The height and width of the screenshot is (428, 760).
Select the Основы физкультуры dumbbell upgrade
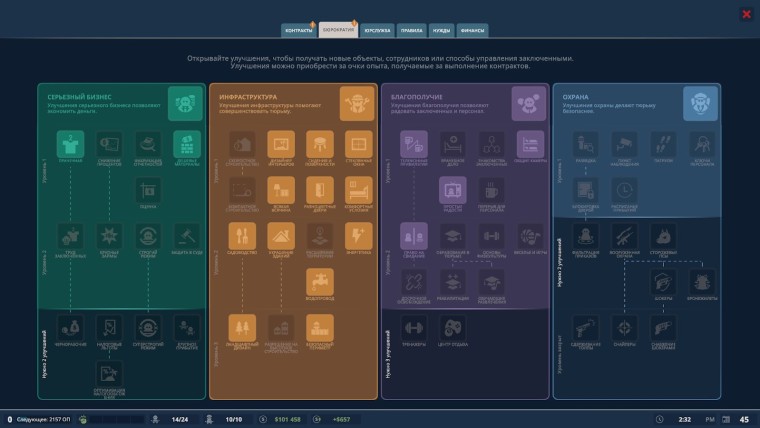tap(491, 236)
